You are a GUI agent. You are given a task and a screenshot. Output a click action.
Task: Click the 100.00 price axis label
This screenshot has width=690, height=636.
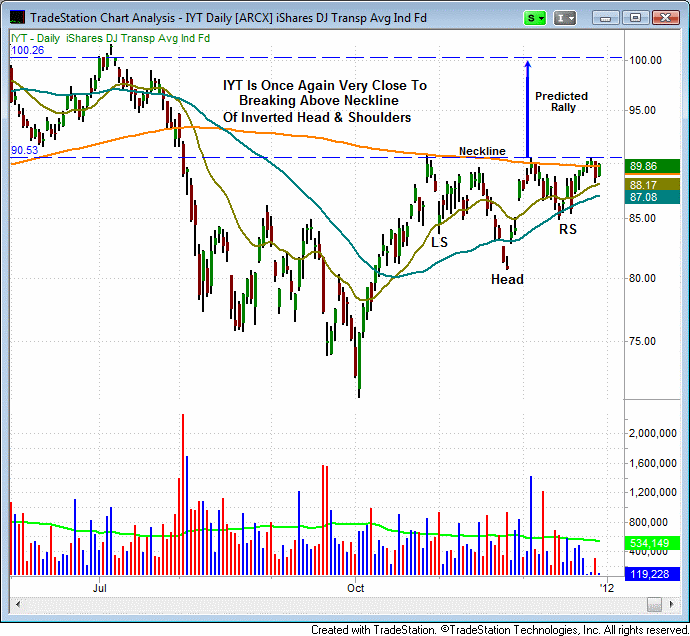pos(645,60)
